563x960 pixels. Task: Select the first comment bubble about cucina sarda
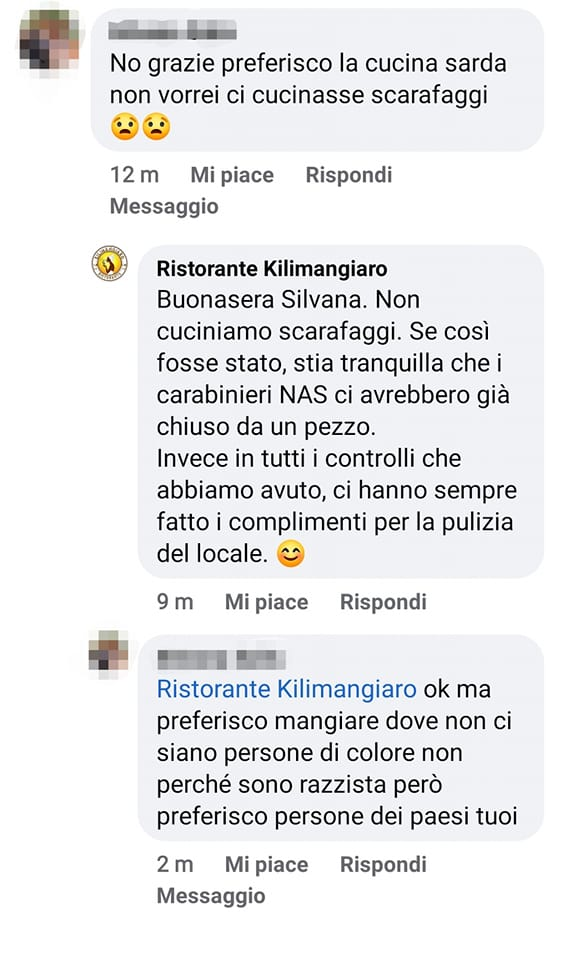coord(317,80)
